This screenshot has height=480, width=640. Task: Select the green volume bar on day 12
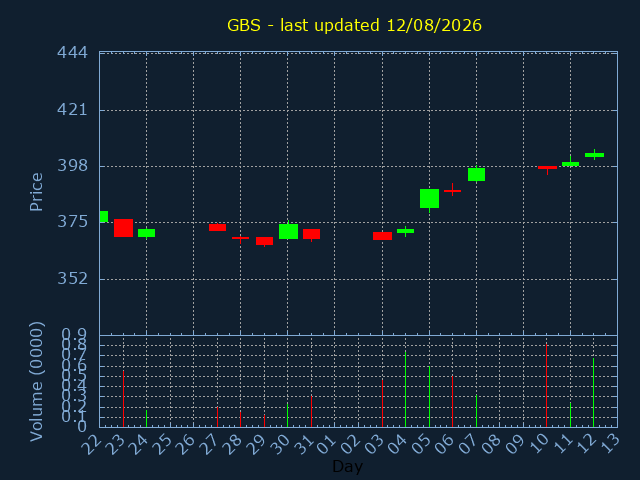point(593,393)
